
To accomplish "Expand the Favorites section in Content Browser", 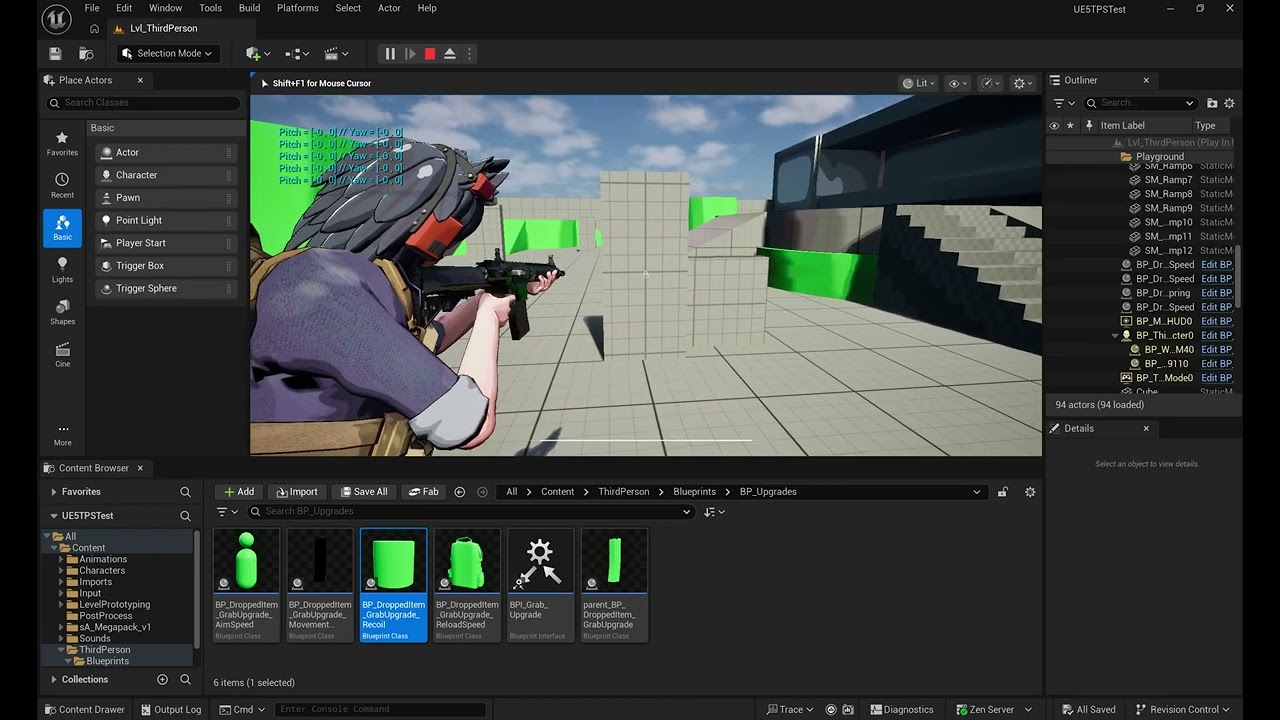I will coord(54,492).
